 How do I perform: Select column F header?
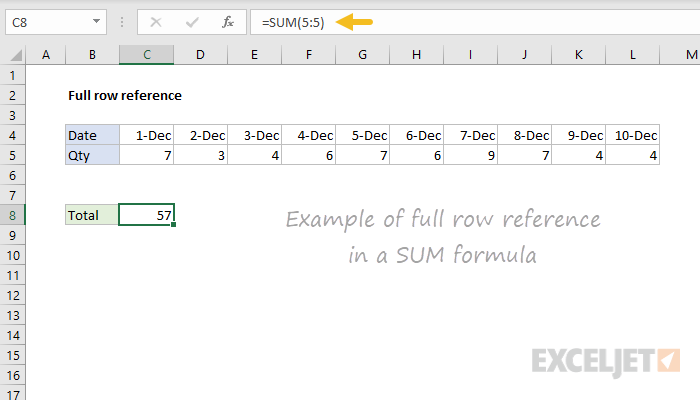[x=308, y=55]
